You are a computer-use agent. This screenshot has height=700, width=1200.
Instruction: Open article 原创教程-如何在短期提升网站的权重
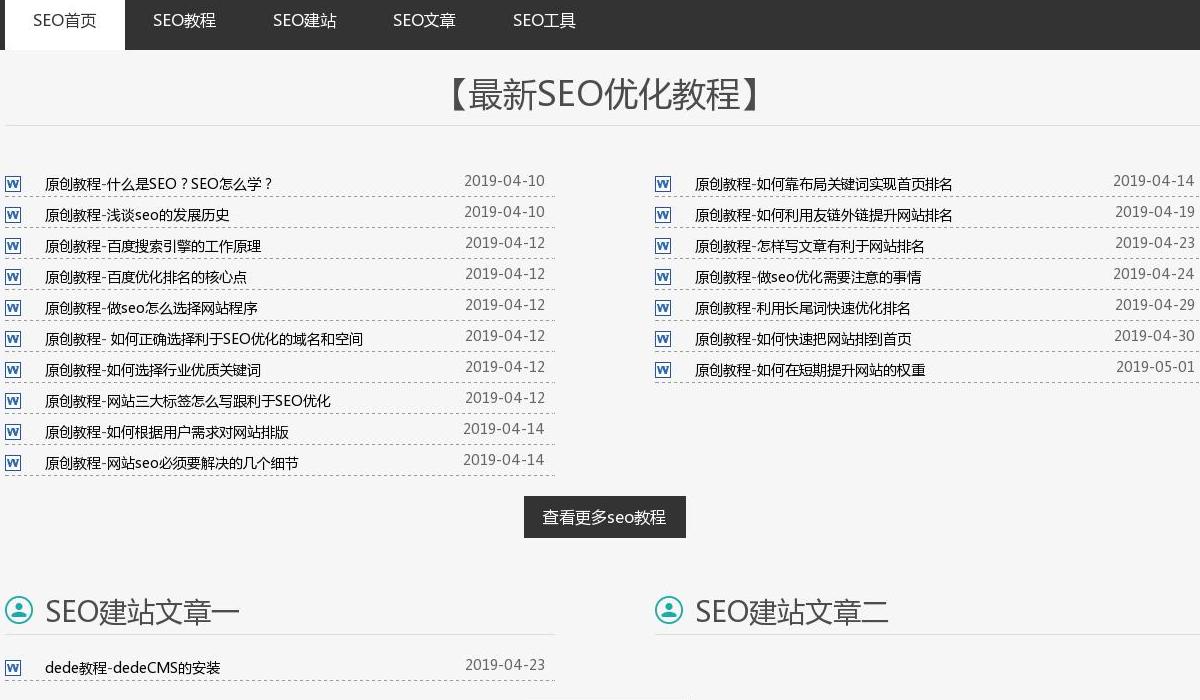(810, 370)
